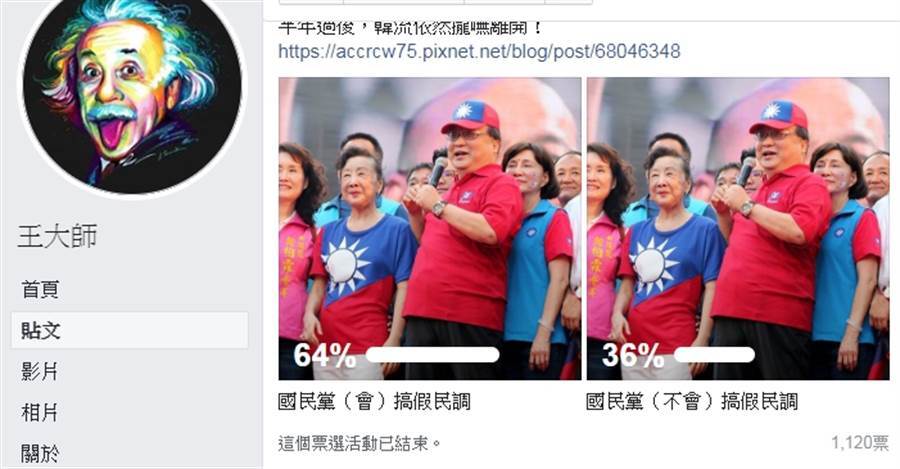Click the right poll image showing 36%
Screen dimensions: 900x469
click(738, 228)
